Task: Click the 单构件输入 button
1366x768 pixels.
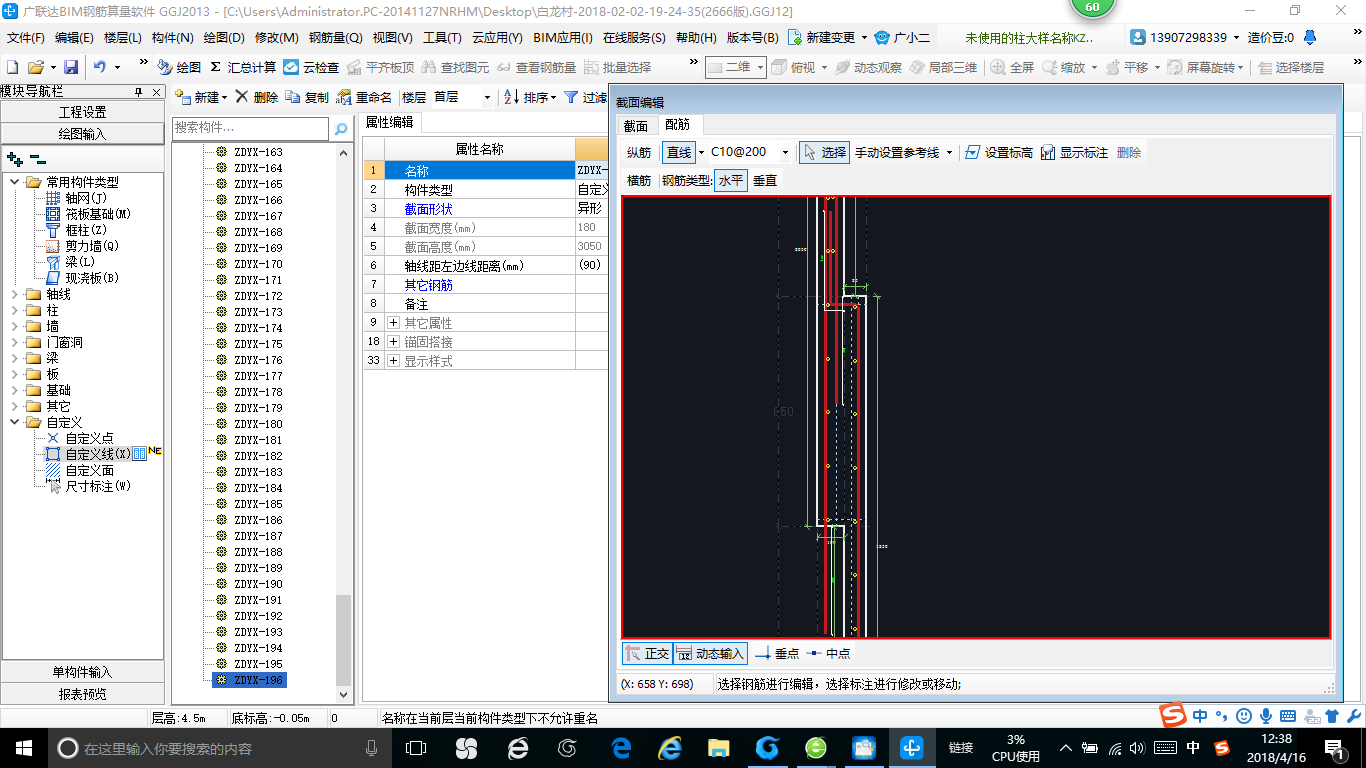Action: (82, 672)
